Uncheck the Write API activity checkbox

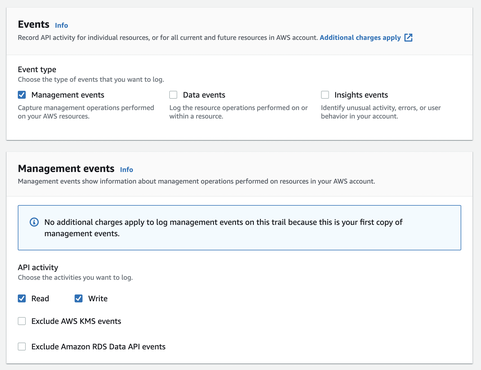pyautogui.click(x=79, y=298)
